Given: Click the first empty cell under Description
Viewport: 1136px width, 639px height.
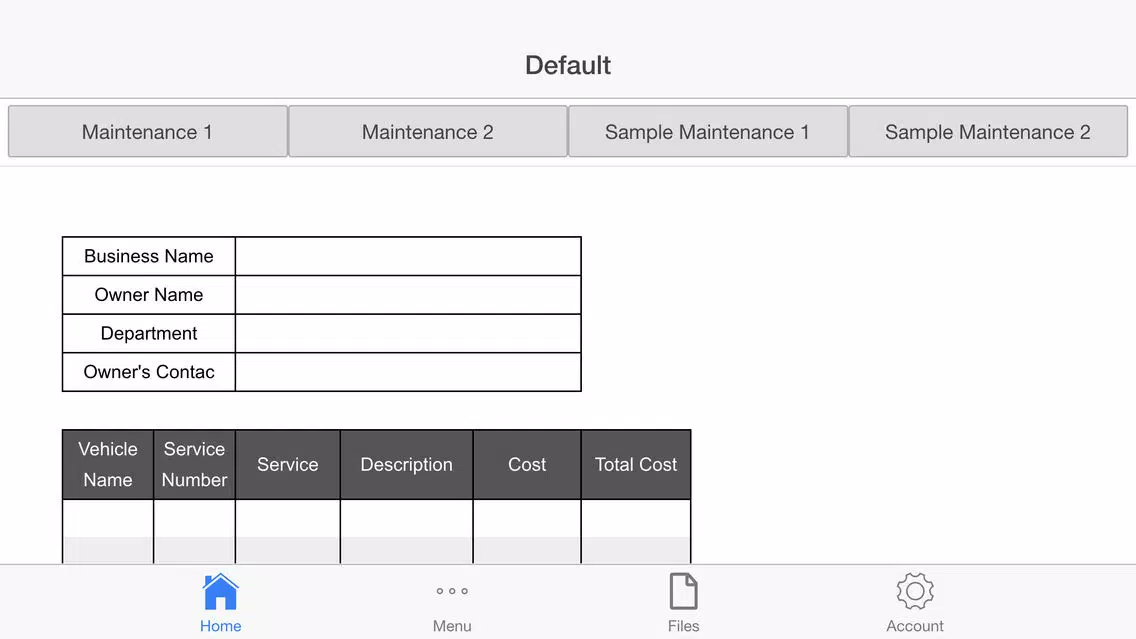Looking at the screenshot, I should pos(407,519).
